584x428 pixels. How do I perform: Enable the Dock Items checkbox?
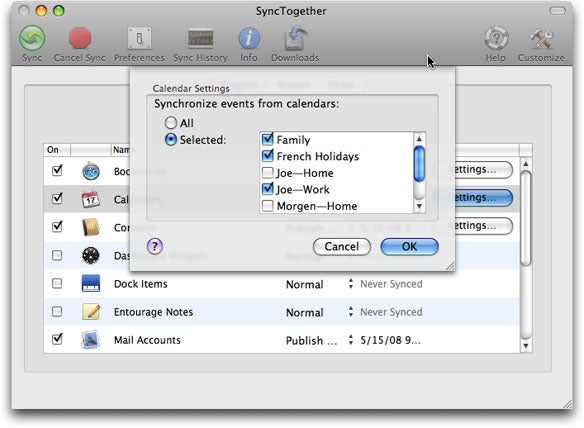point(57,283)
